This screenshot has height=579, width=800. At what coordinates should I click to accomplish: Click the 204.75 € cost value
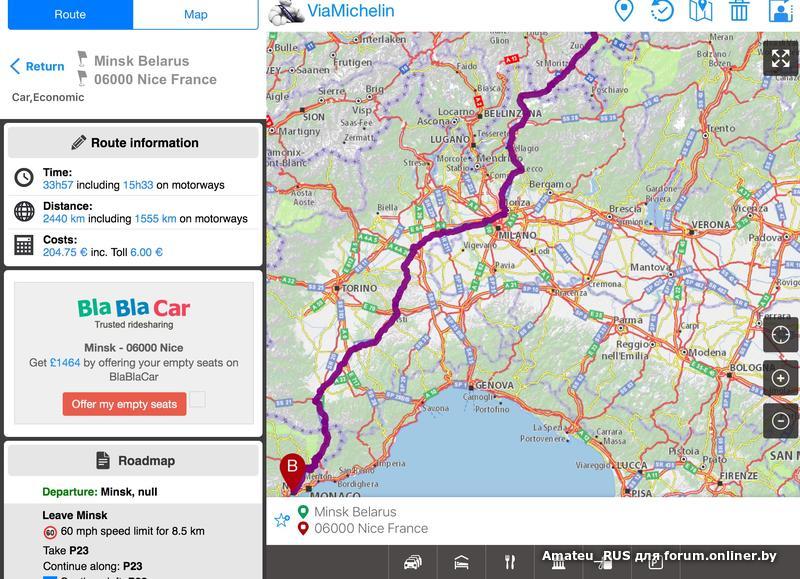(x=65, y=252)
